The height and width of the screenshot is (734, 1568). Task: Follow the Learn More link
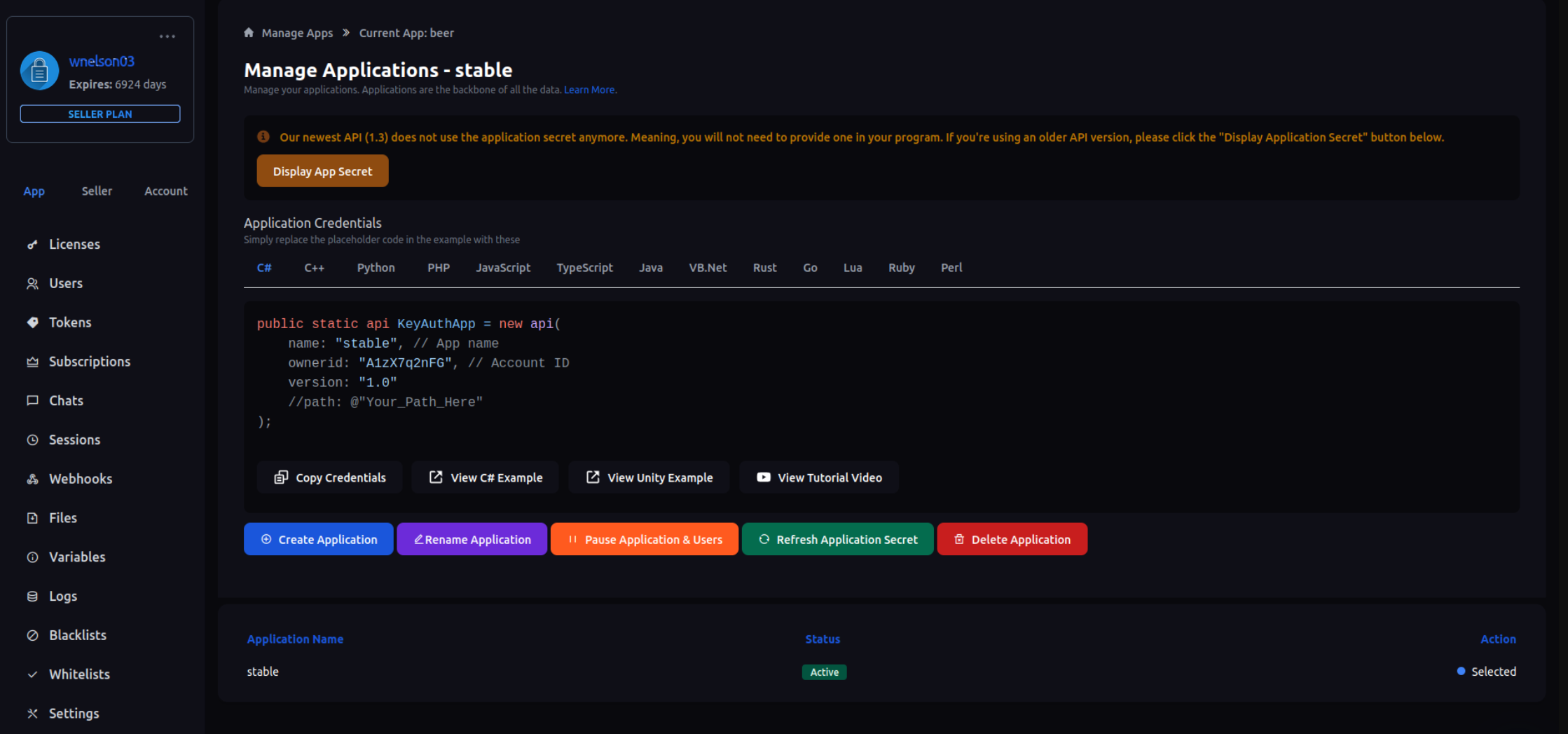click(590, 90)
